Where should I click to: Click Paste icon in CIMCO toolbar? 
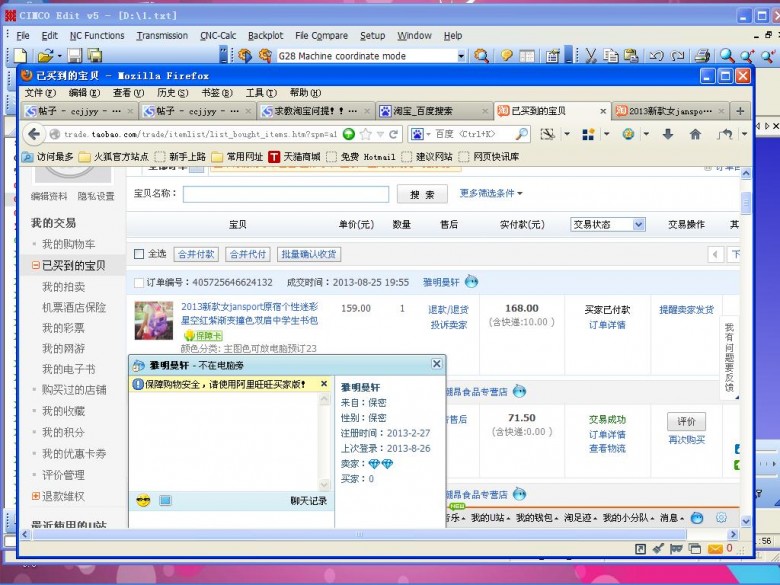pos(631,55)
